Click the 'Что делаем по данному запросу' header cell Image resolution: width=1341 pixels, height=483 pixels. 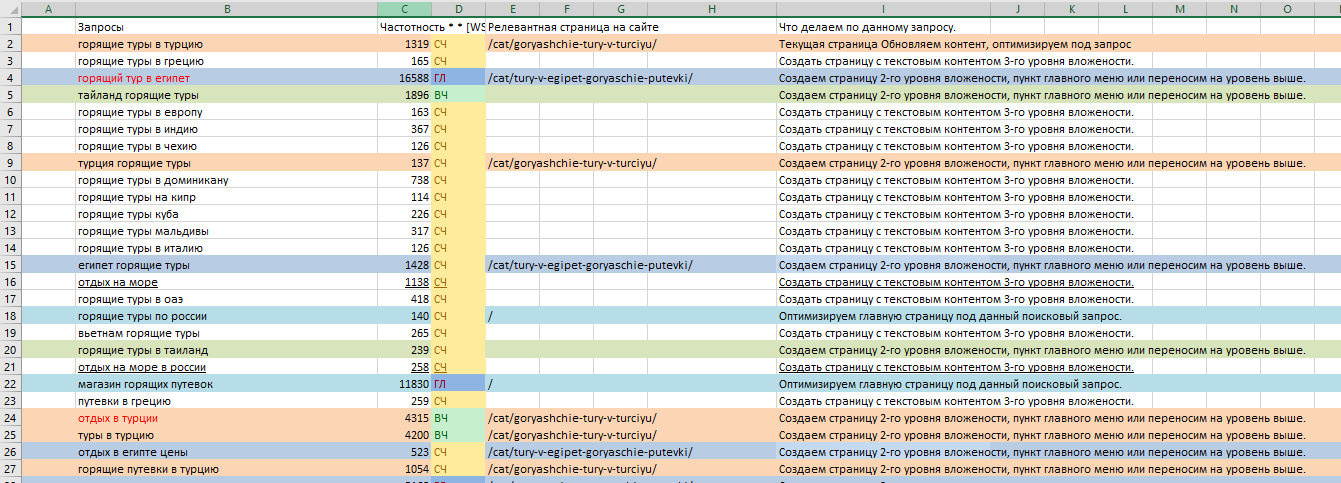[x=867, y=27]
